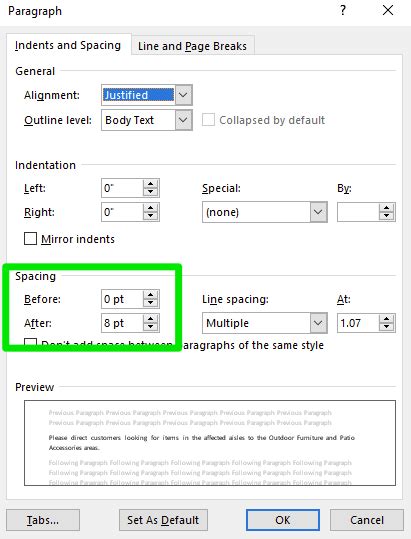Open the Outline level dropdown arrow
This screenshot has height=539, width=411.
(184, 120)
